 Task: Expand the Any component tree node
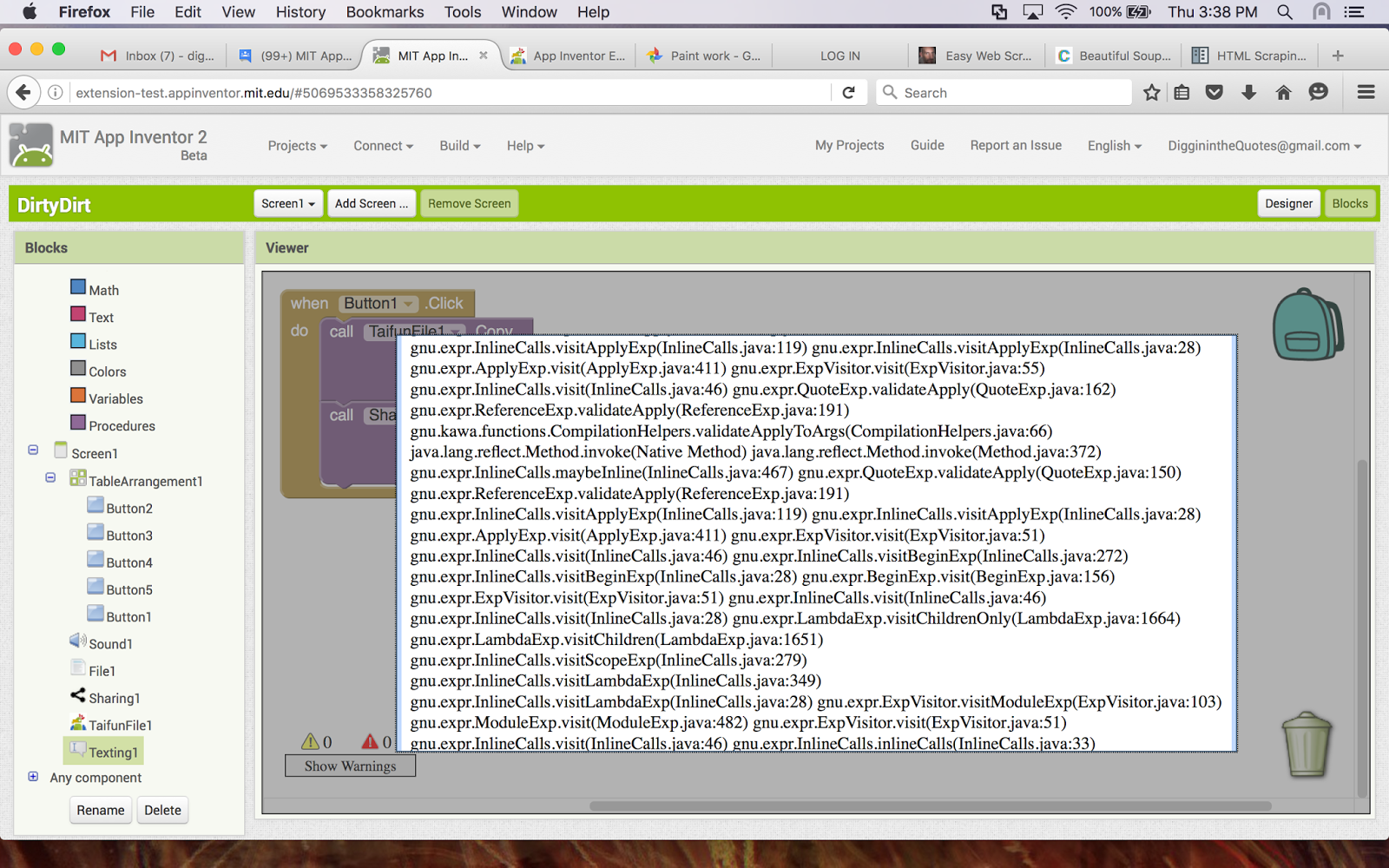coord(33,776)
